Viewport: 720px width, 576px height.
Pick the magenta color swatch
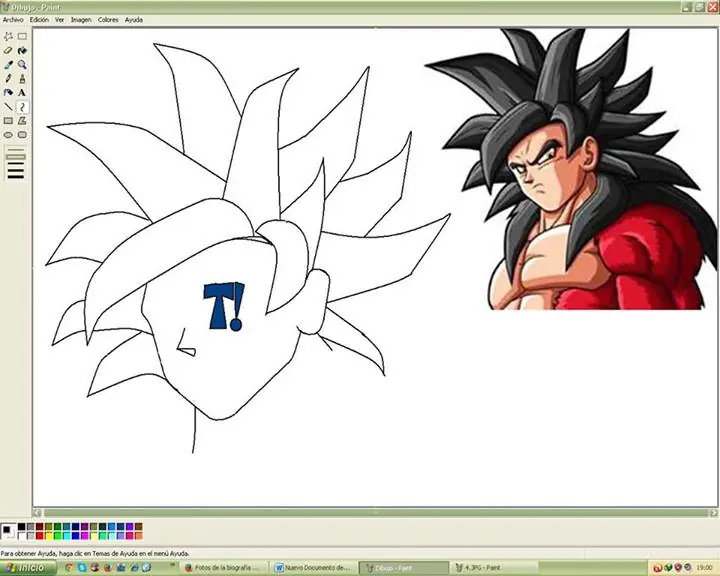coord(84,536)
